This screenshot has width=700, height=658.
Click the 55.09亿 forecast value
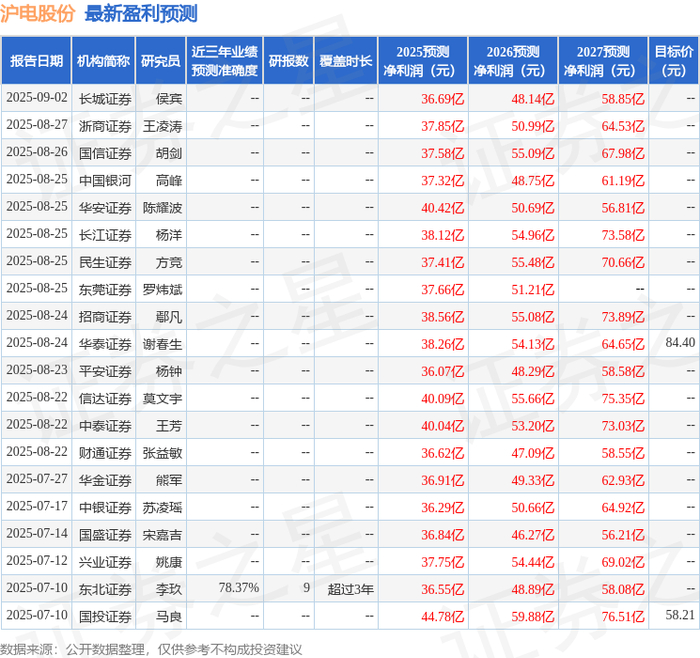tap(533, 153)
